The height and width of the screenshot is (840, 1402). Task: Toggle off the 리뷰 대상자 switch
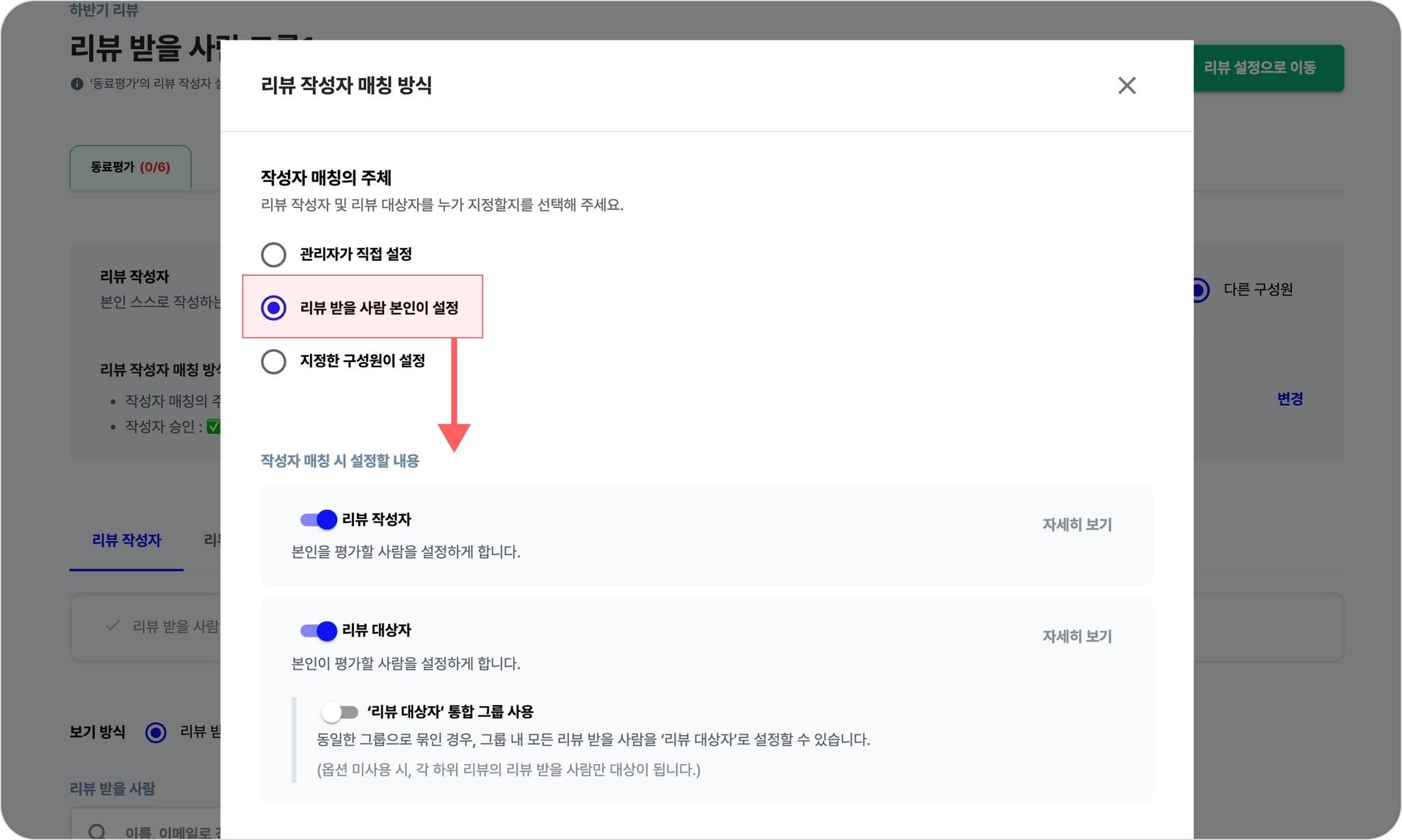pos(318,631)
